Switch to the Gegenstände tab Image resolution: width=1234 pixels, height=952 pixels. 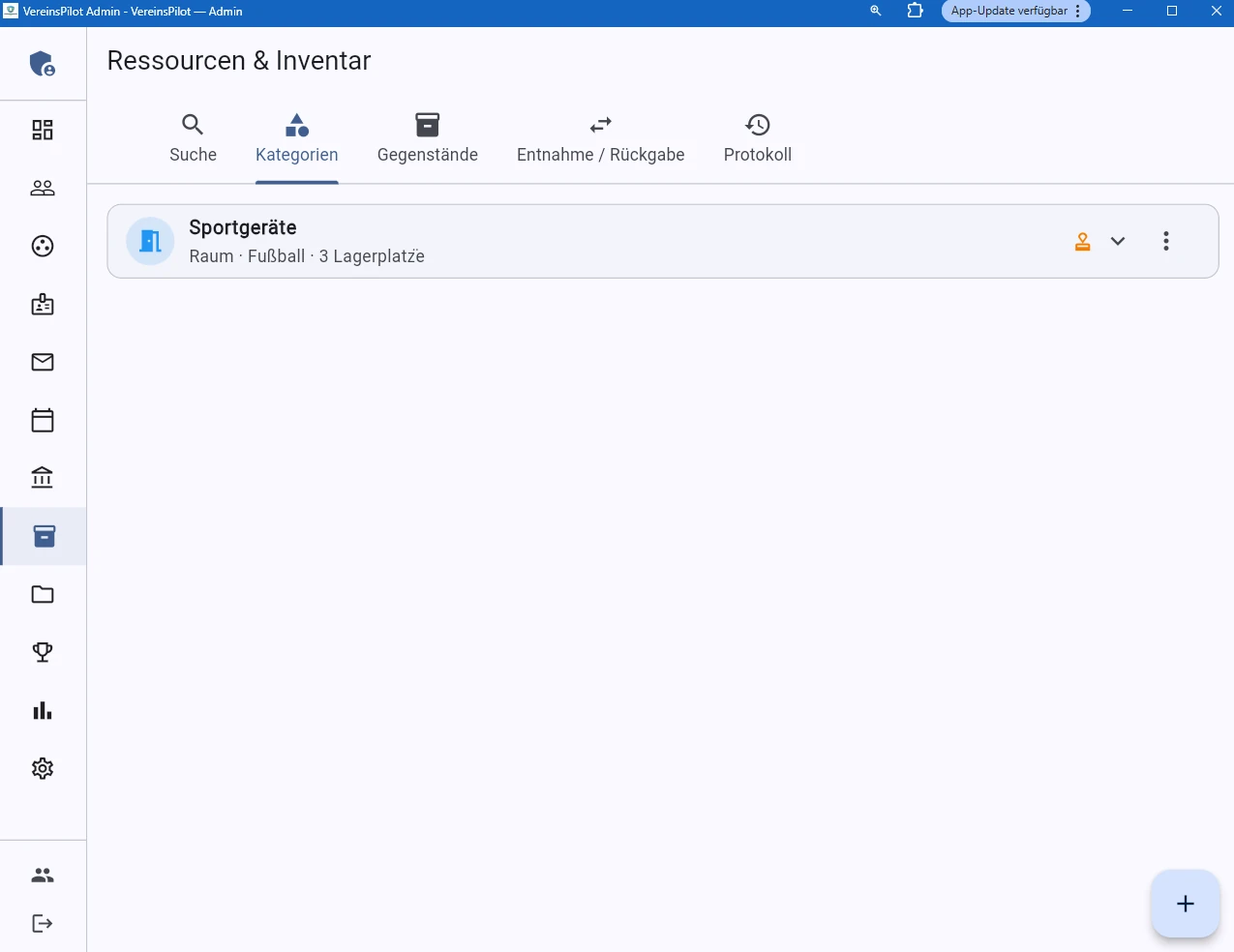[x=428, y=138]
